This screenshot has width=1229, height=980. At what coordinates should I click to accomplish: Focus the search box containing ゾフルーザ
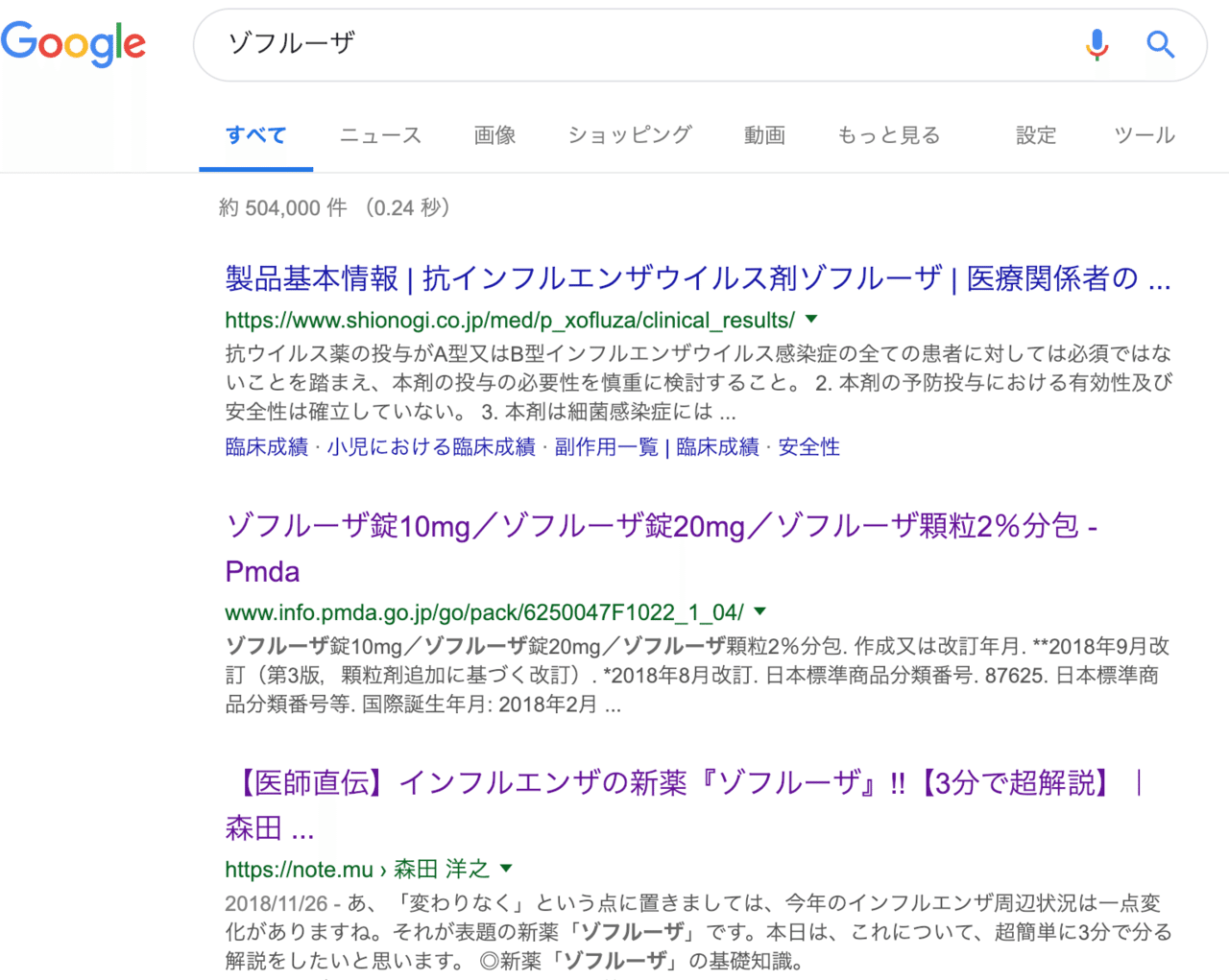(700, 44)
